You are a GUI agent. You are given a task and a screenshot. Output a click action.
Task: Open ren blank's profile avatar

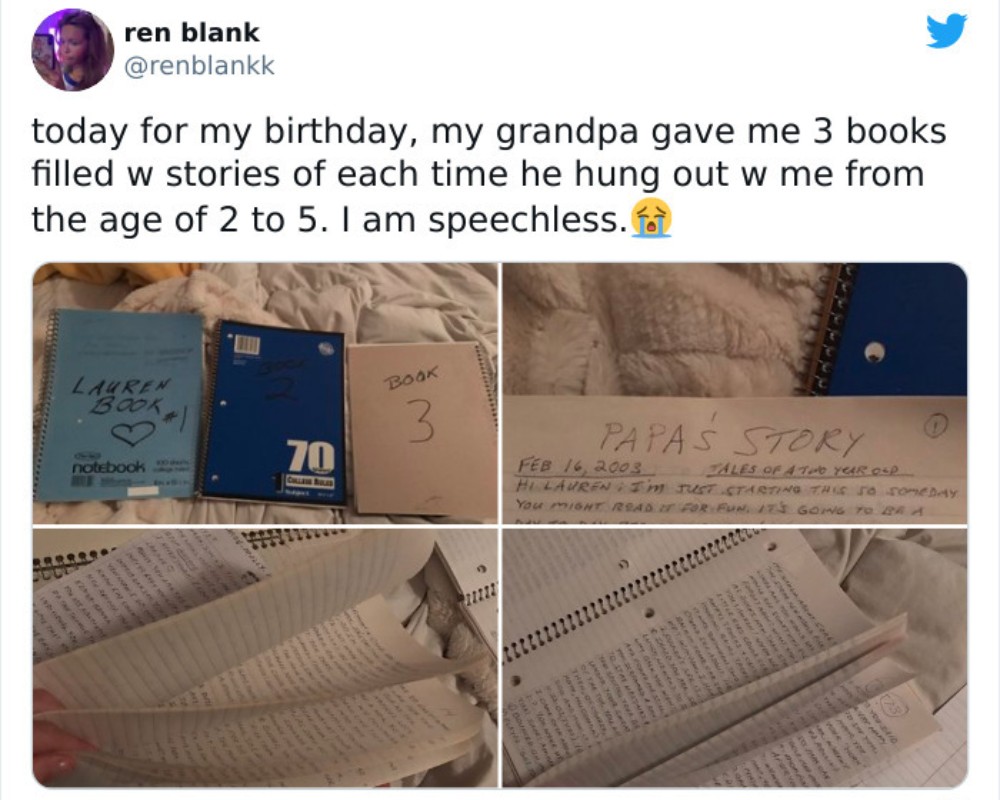73,50
